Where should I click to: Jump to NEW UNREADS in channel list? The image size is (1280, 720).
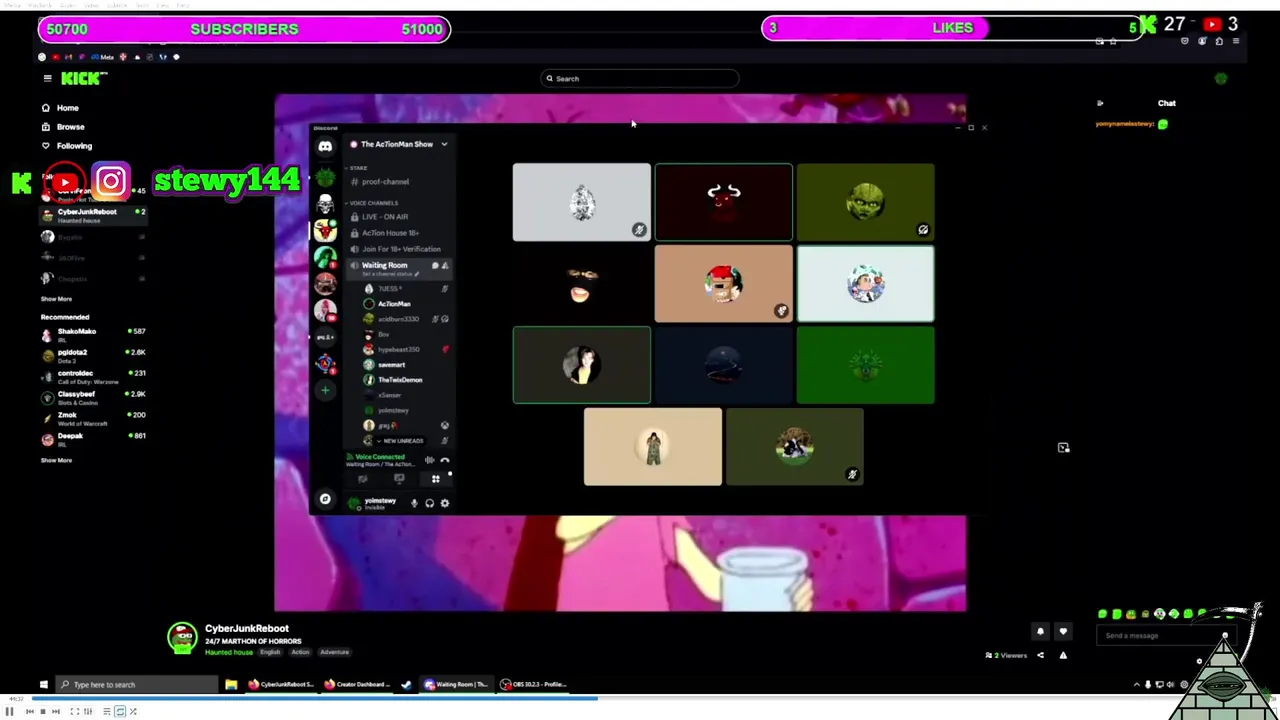403,441
